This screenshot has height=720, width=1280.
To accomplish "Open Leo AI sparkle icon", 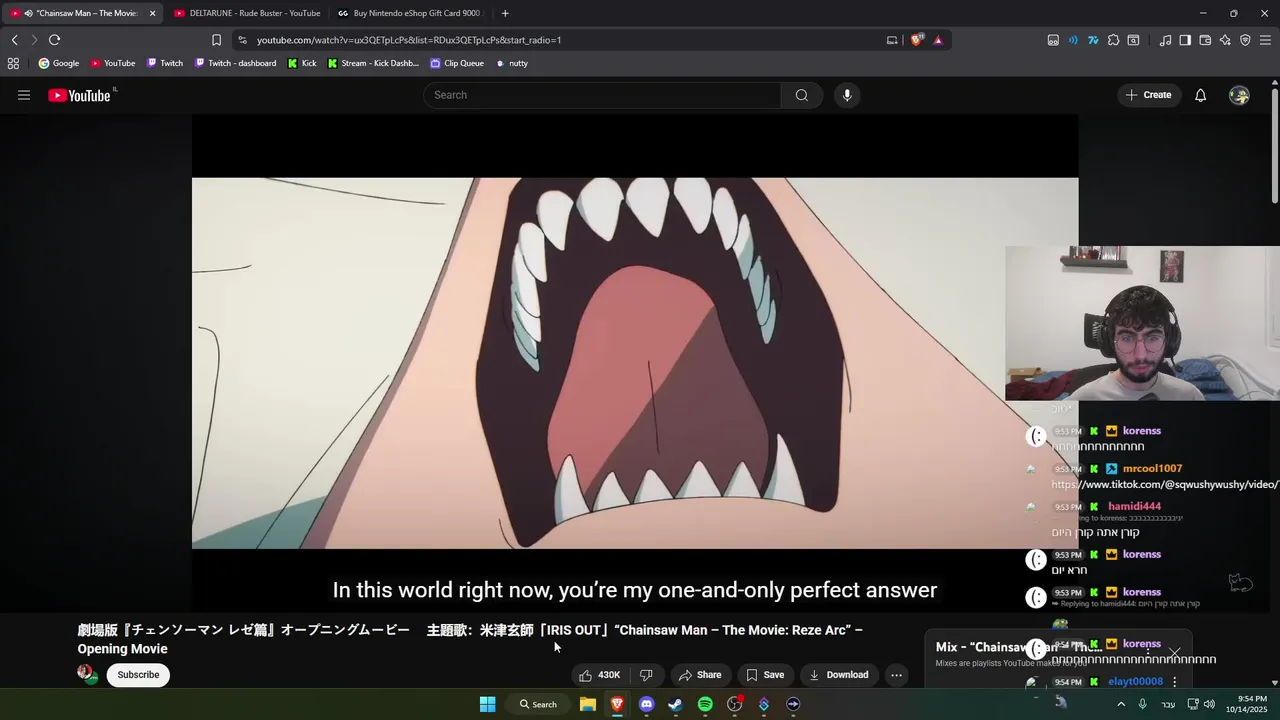I will (1225, 40).
